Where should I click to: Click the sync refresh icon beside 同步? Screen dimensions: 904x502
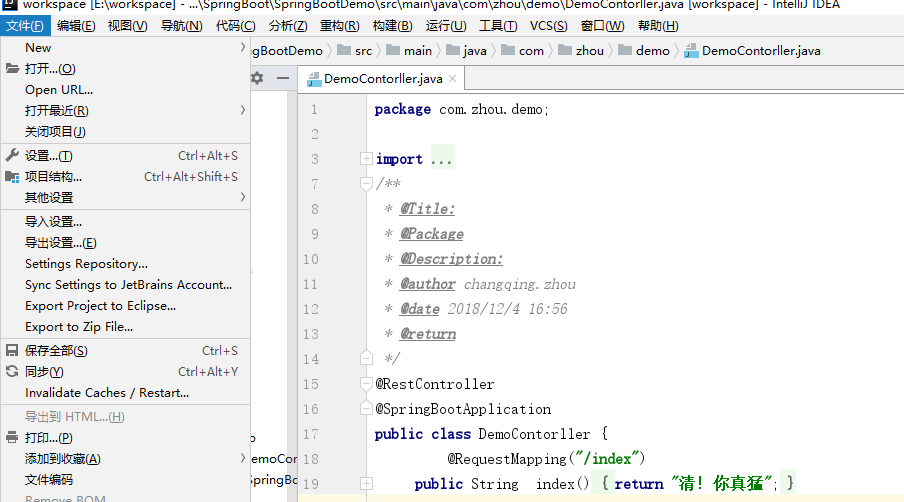[12, 371]
